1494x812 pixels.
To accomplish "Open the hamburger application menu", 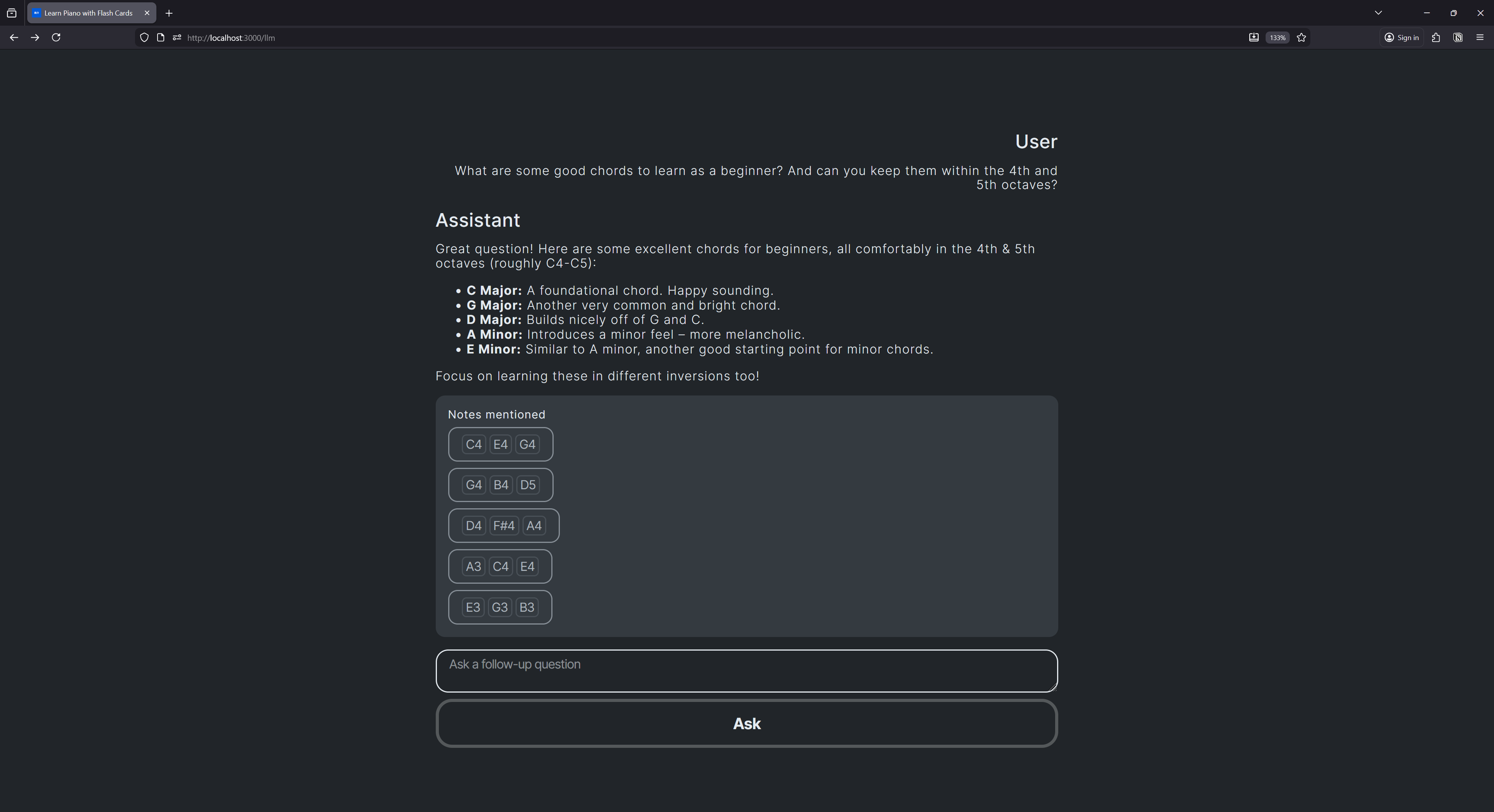I will [x=1480, y=38].
